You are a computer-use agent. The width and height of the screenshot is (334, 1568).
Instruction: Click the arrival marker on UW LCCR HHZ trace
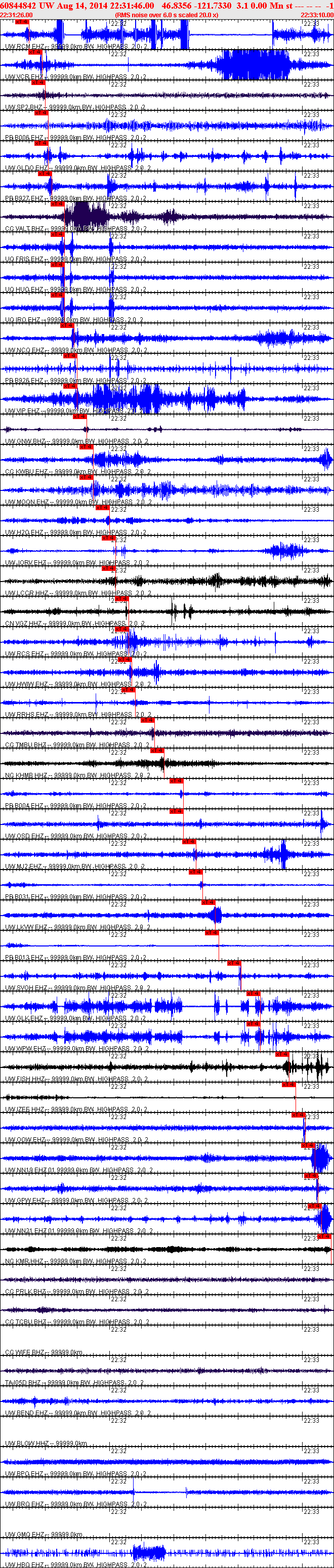(x=109, y=568)
